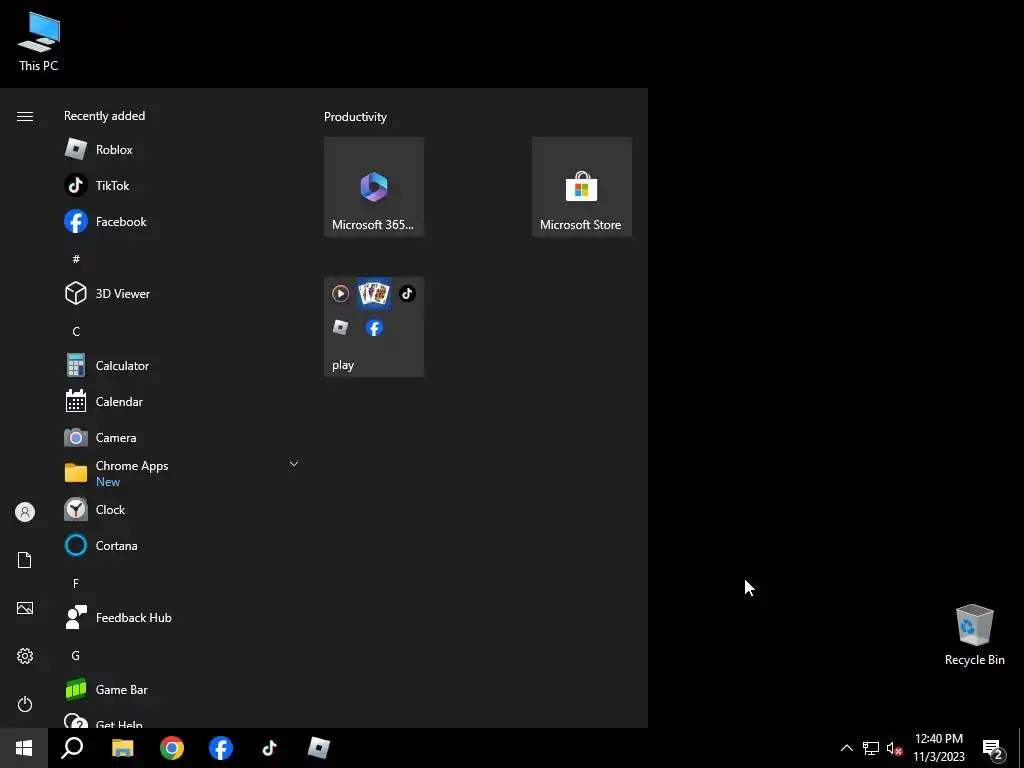The width and height of the screenshot is (1024, 768).
Task: Launch Google Chrome from taskbar
Action: click(172, 748)
